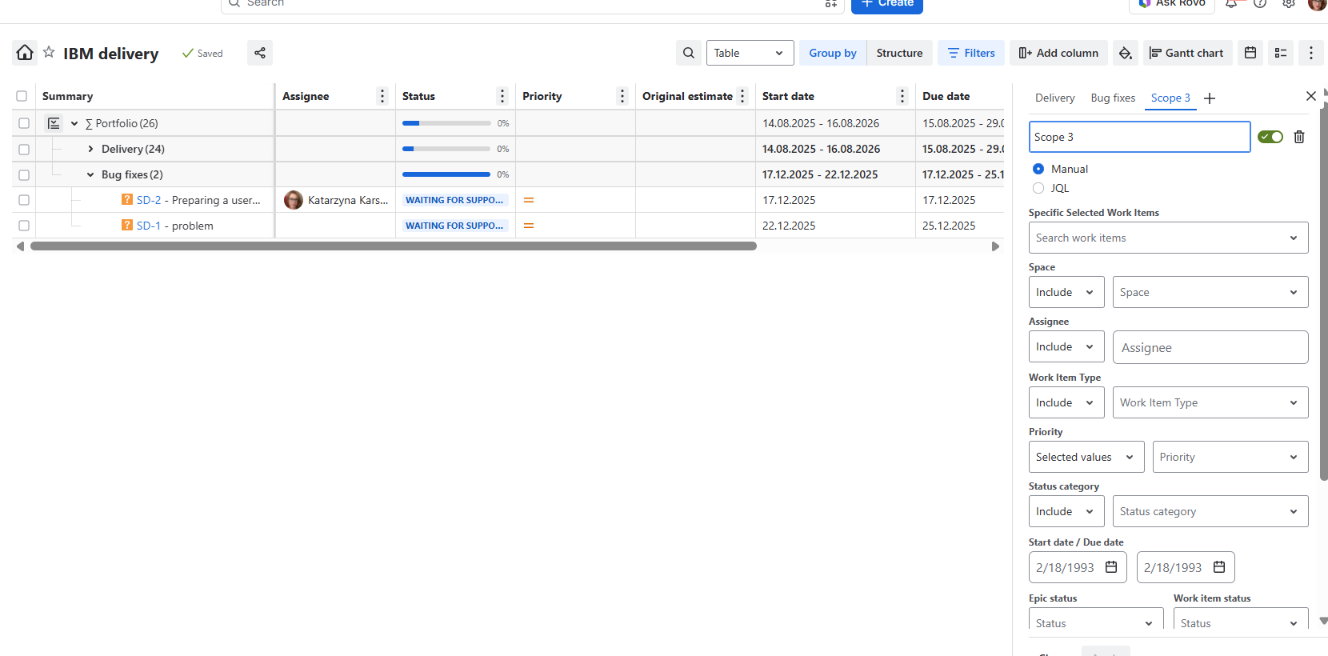Open the due date calendar picker icon
The height and width of the screenshot is (656, 1328).
click(1219, 567)
